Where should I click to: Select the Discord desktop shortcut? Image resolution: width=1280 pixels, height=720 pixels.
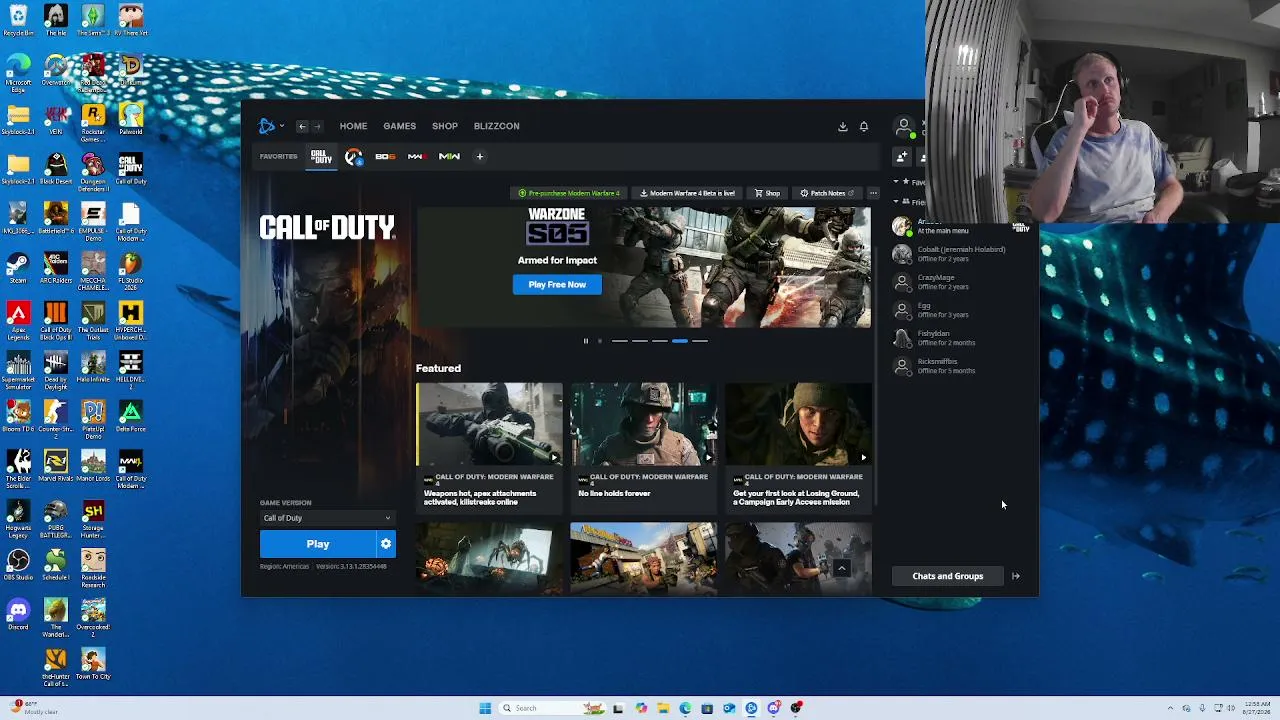18,613
